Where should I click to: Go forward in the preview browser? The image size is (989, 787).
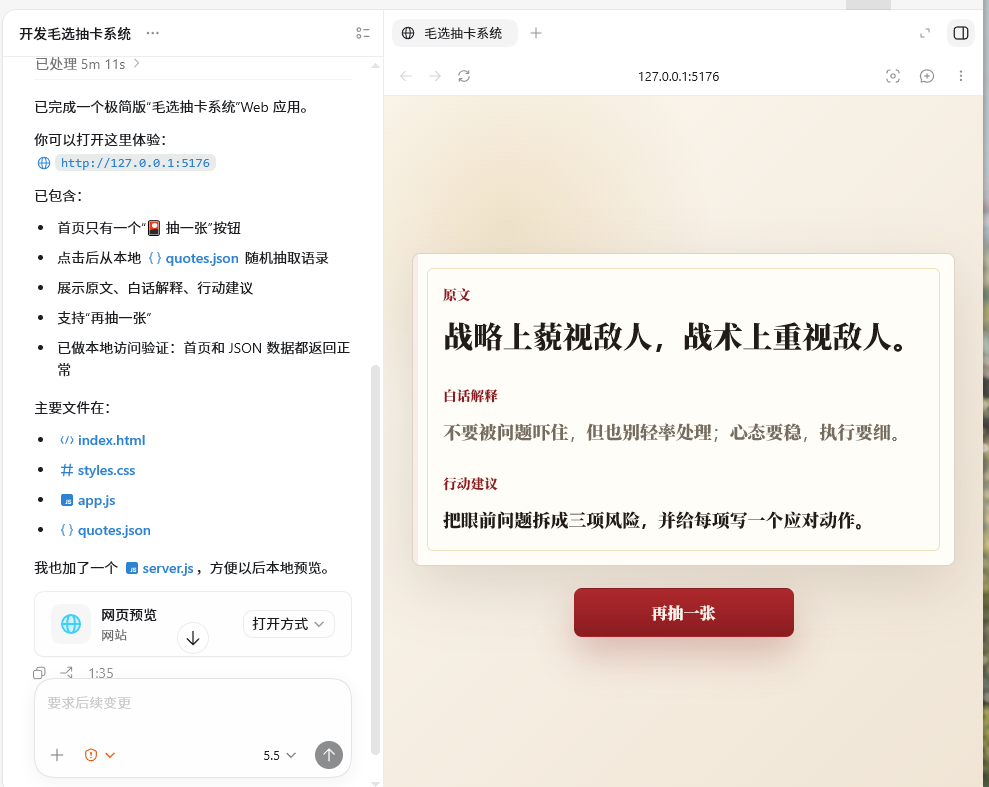point(435,76)
